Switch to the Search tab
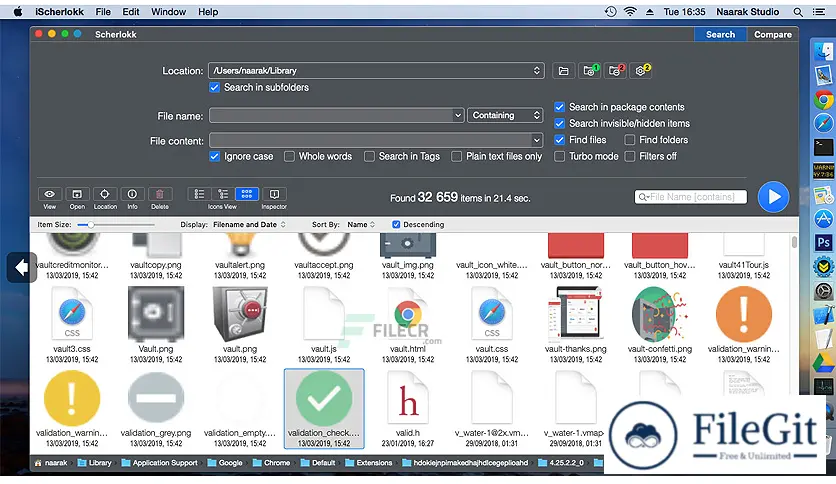836x484 pixels. pyautogui.click(x=720, y=35)
